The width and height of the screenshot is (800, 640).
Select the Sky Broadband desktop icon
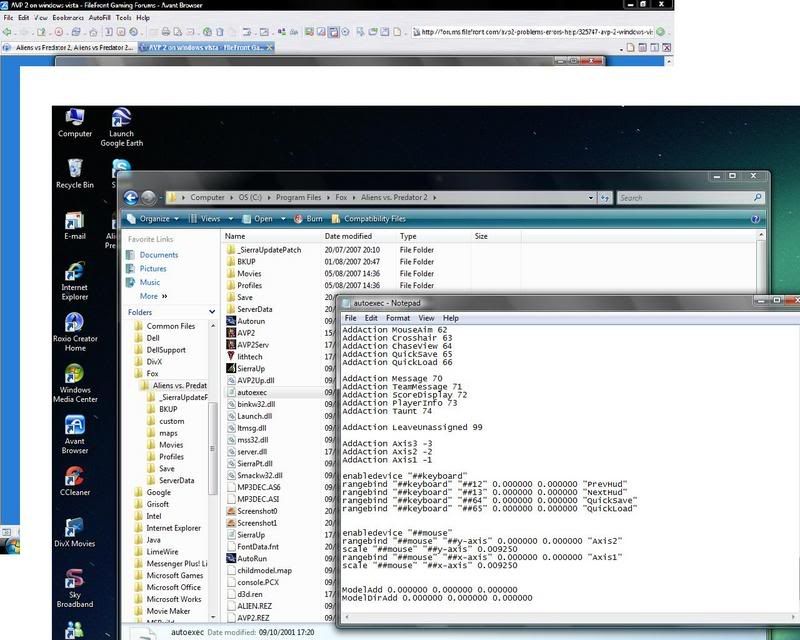pos(74,588)
